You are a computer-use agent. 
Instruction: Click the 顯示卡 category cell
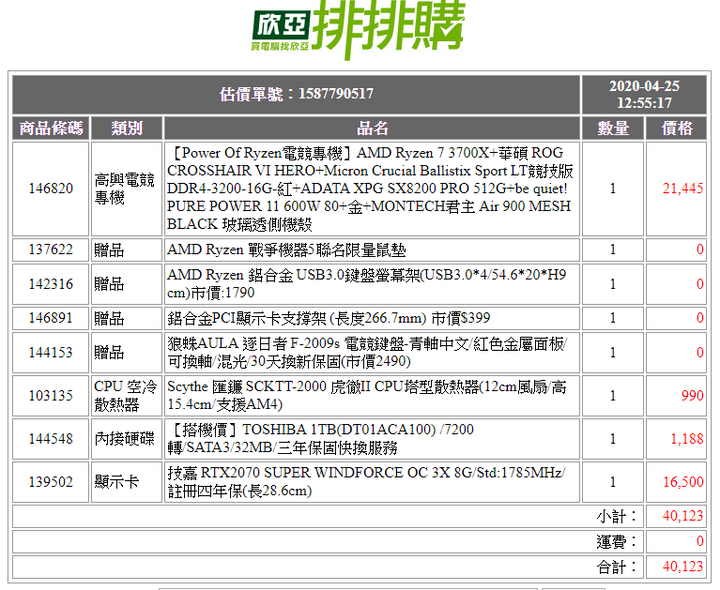pos(127,482)
